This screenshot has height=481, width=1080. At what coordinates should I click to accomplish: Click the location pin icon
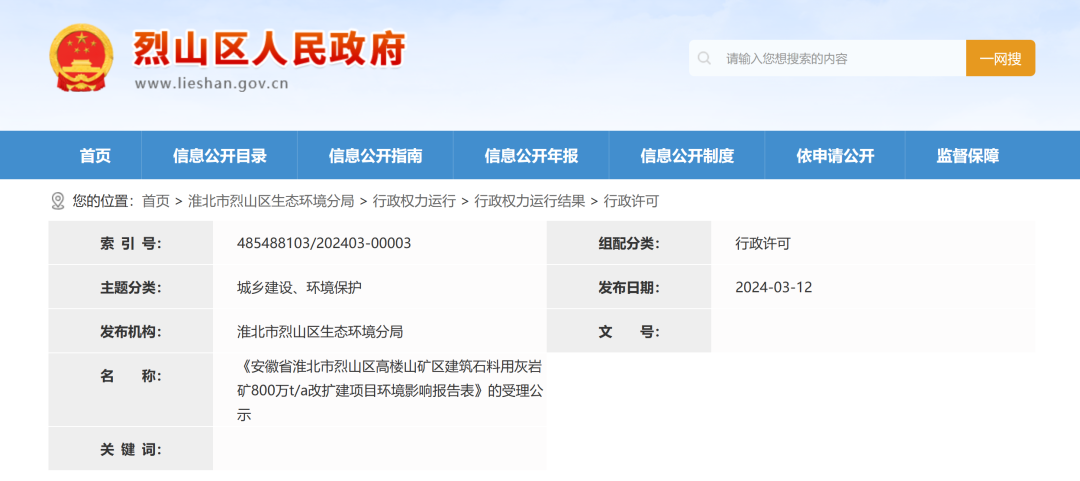click(x=58, y=201)
